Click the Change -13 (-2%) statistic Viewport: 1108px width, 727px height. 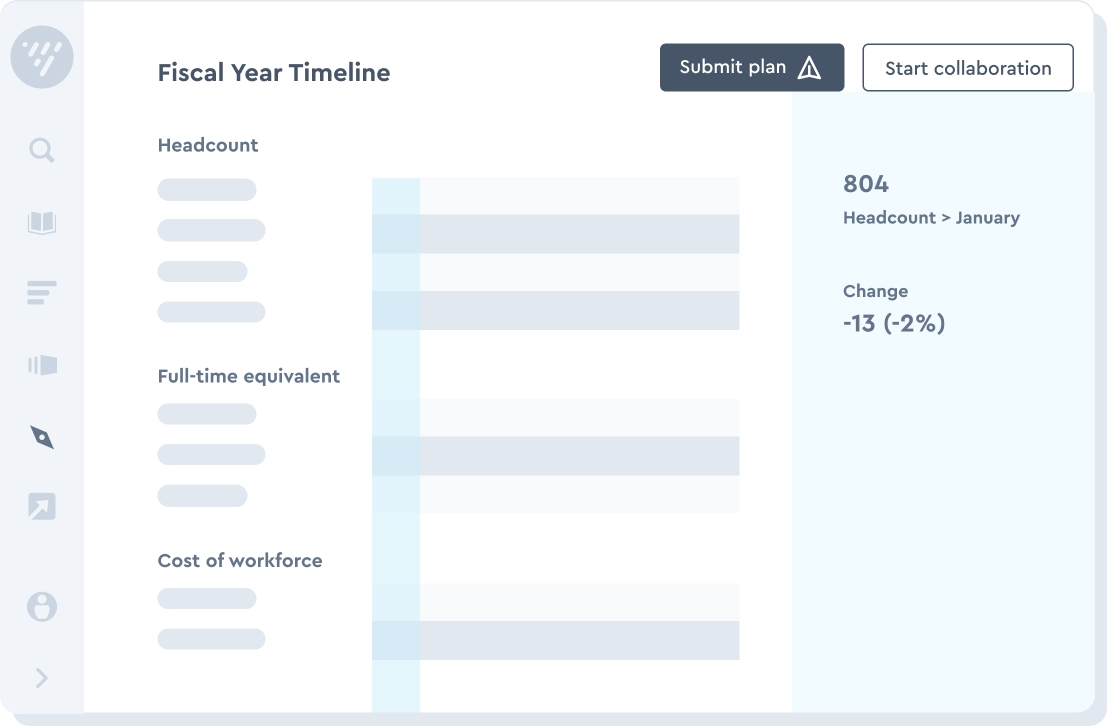coord(893,323)
